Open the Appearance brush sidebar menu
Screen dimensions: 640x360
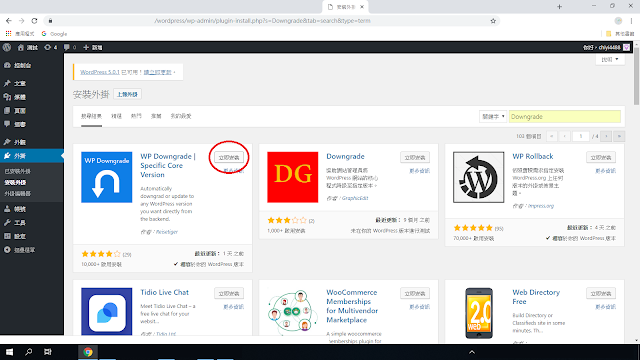point(32,142)
